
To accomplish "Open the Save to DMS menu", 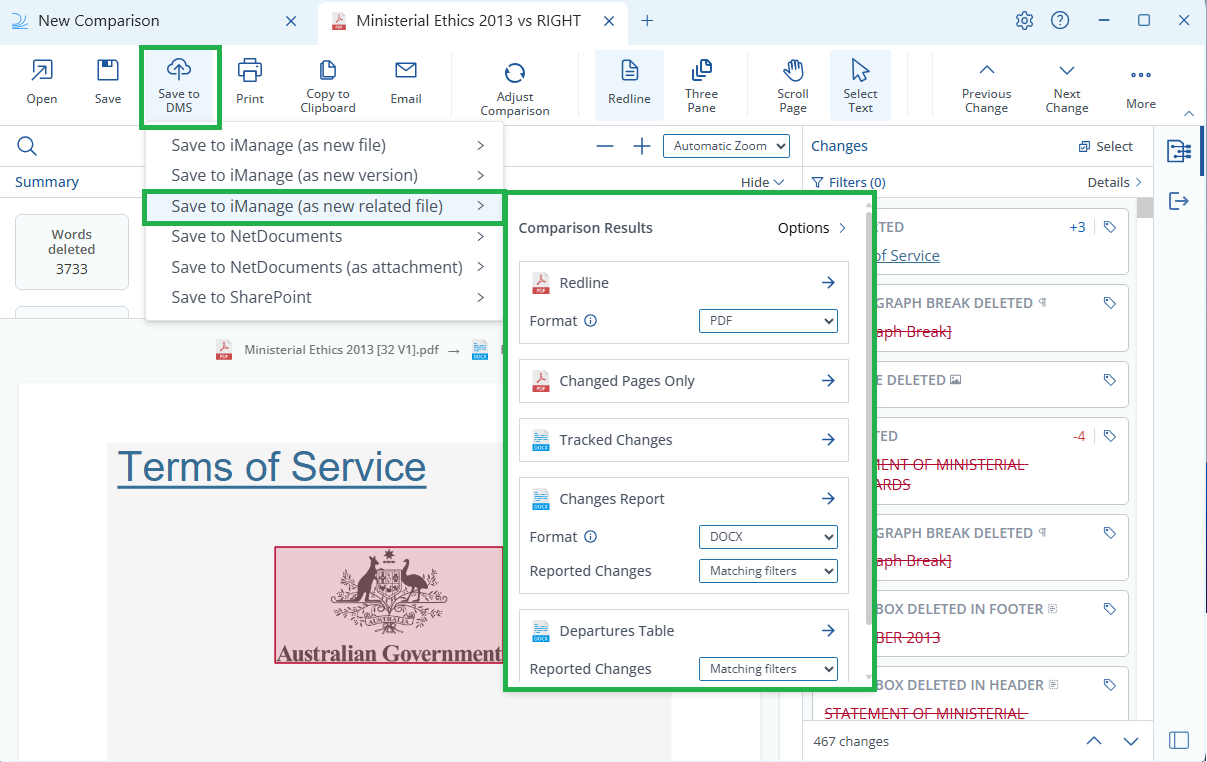I will [179, 86].
